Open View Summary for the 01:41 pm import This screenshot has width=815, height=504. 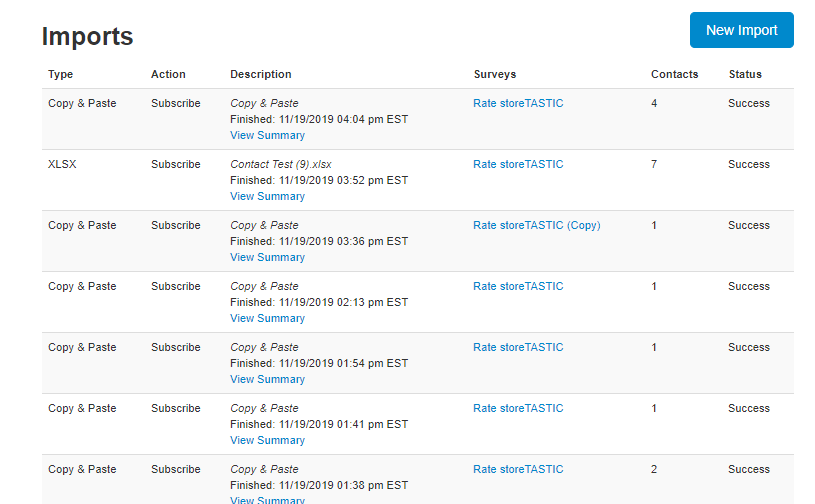pyautogui.click(x=267, y=440)
